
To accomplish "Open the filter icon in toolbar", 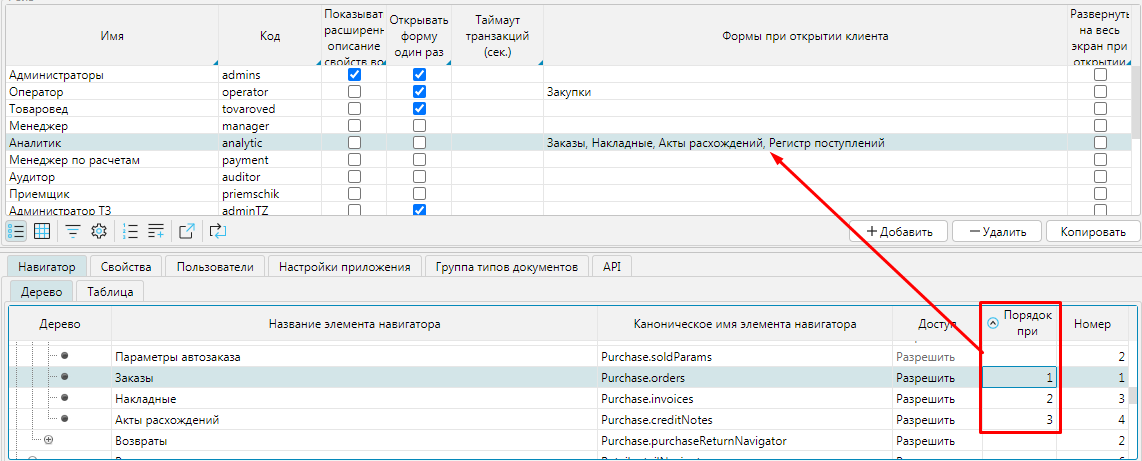I will 73,231.
